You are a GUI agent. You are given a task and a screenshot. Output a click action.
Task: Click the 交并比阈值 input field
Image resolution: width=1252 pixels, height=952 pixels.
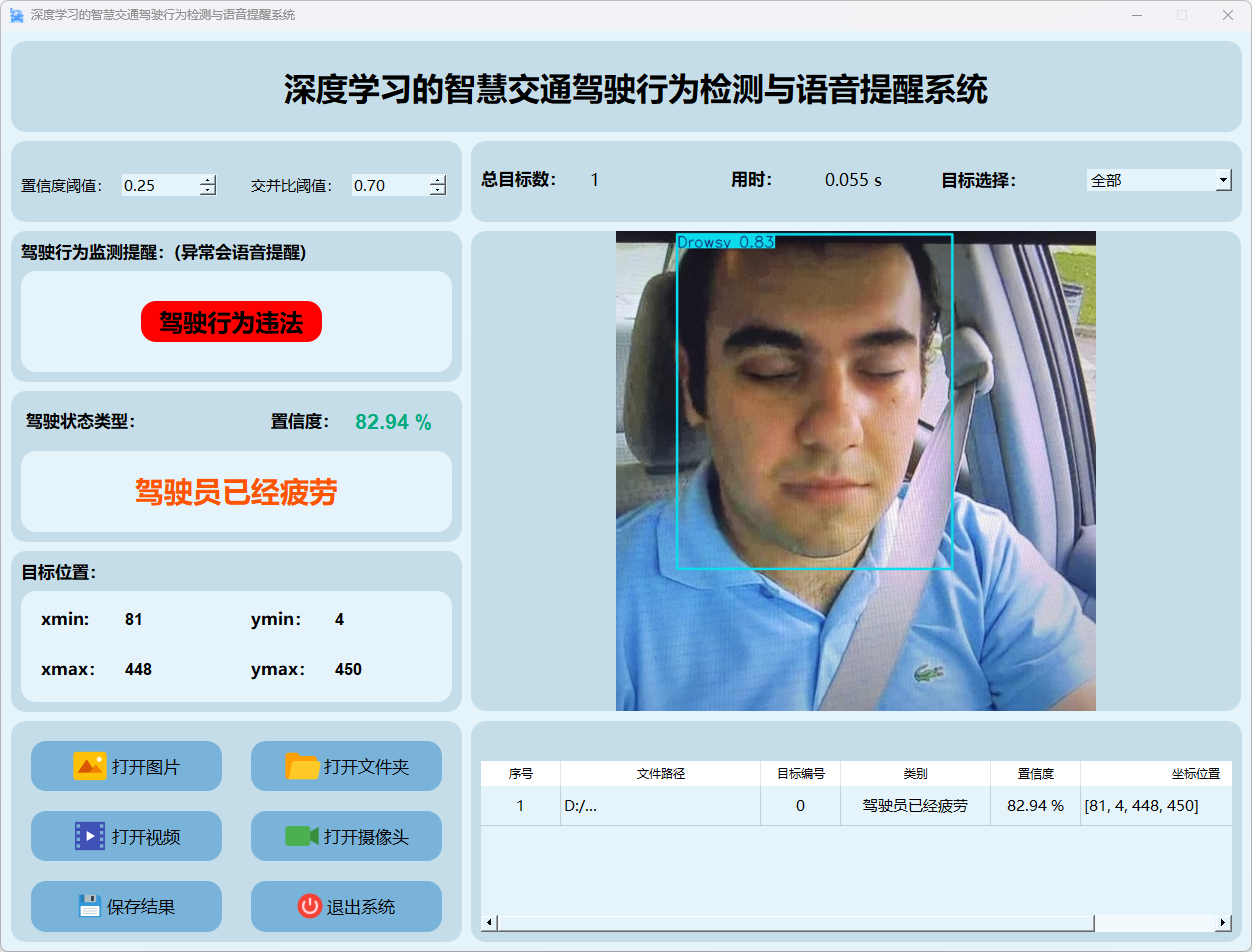pos(390,185)
